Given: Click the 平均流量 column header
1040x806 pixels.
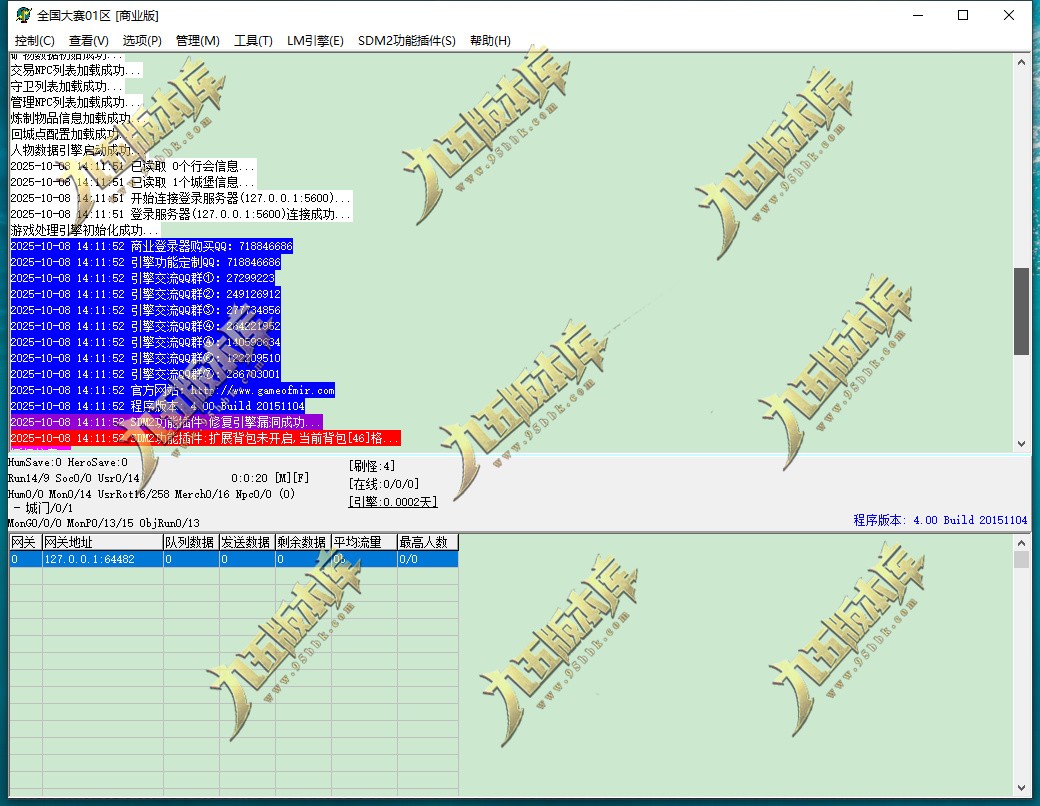Looking at the screenshot, I should click(364, 542).
